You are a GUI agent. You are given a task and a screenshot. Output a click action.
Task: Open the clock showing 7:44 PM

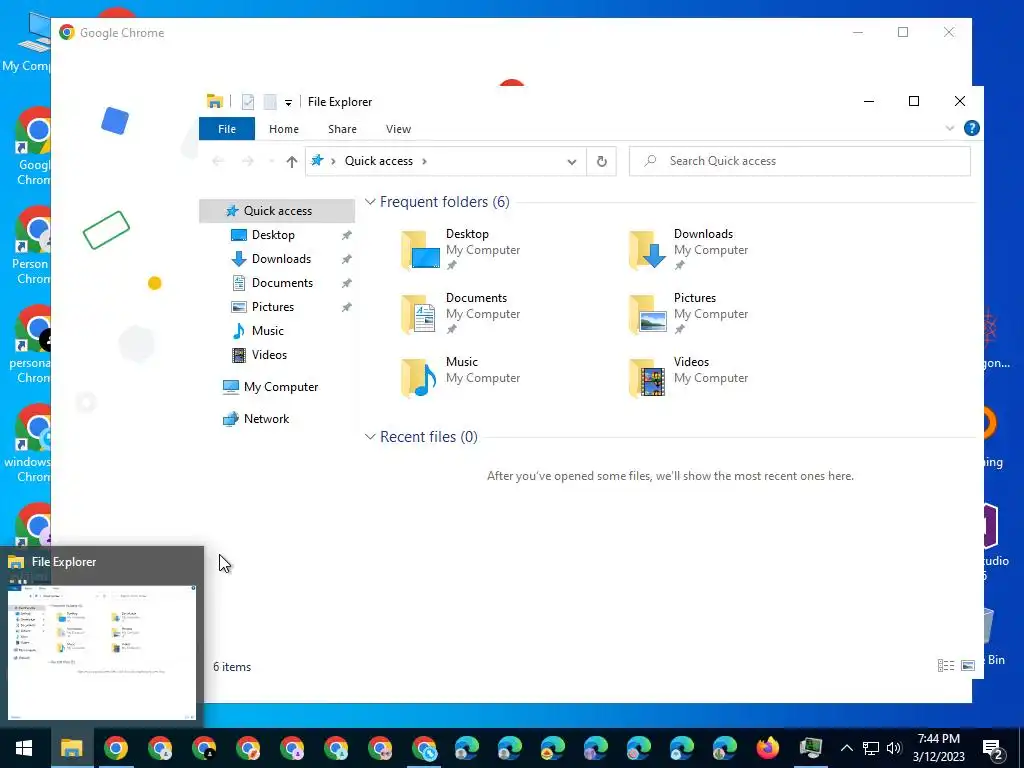coord(938,748)
